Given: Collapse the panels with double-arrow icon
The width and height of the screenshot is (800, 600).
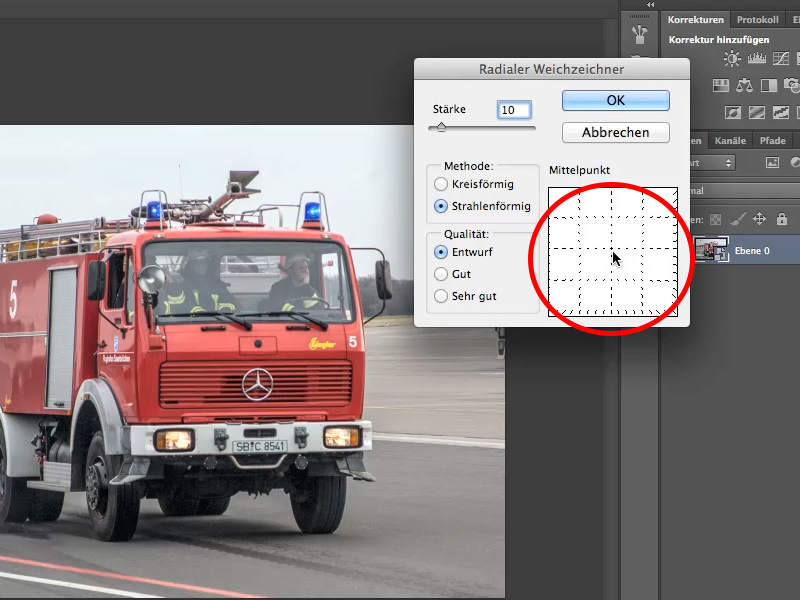Looking at the screenshot, I should (x=650, y=4).
